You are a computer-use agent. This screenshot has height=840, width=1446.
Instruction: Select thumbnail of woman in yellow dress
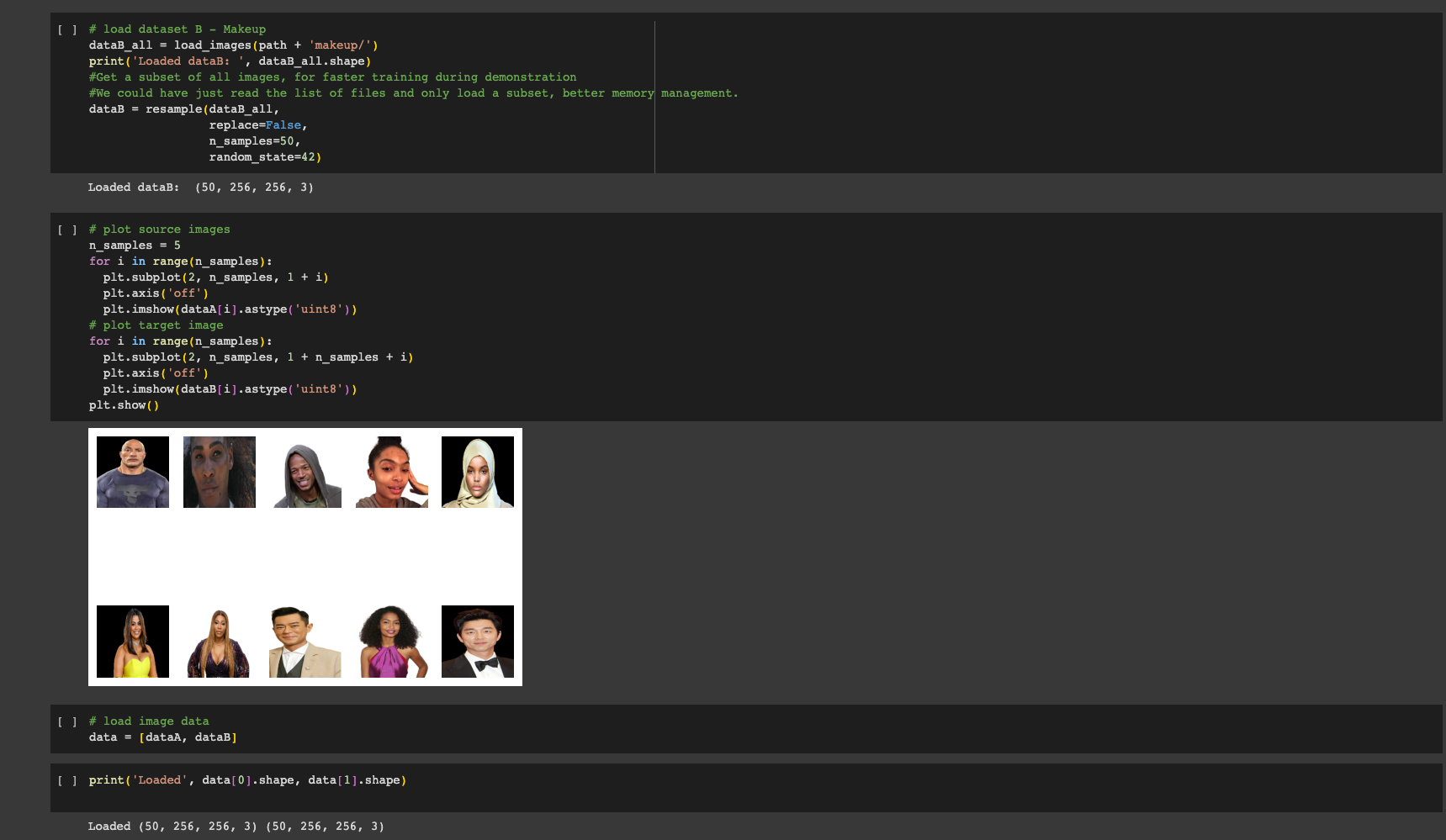[133, 641]
